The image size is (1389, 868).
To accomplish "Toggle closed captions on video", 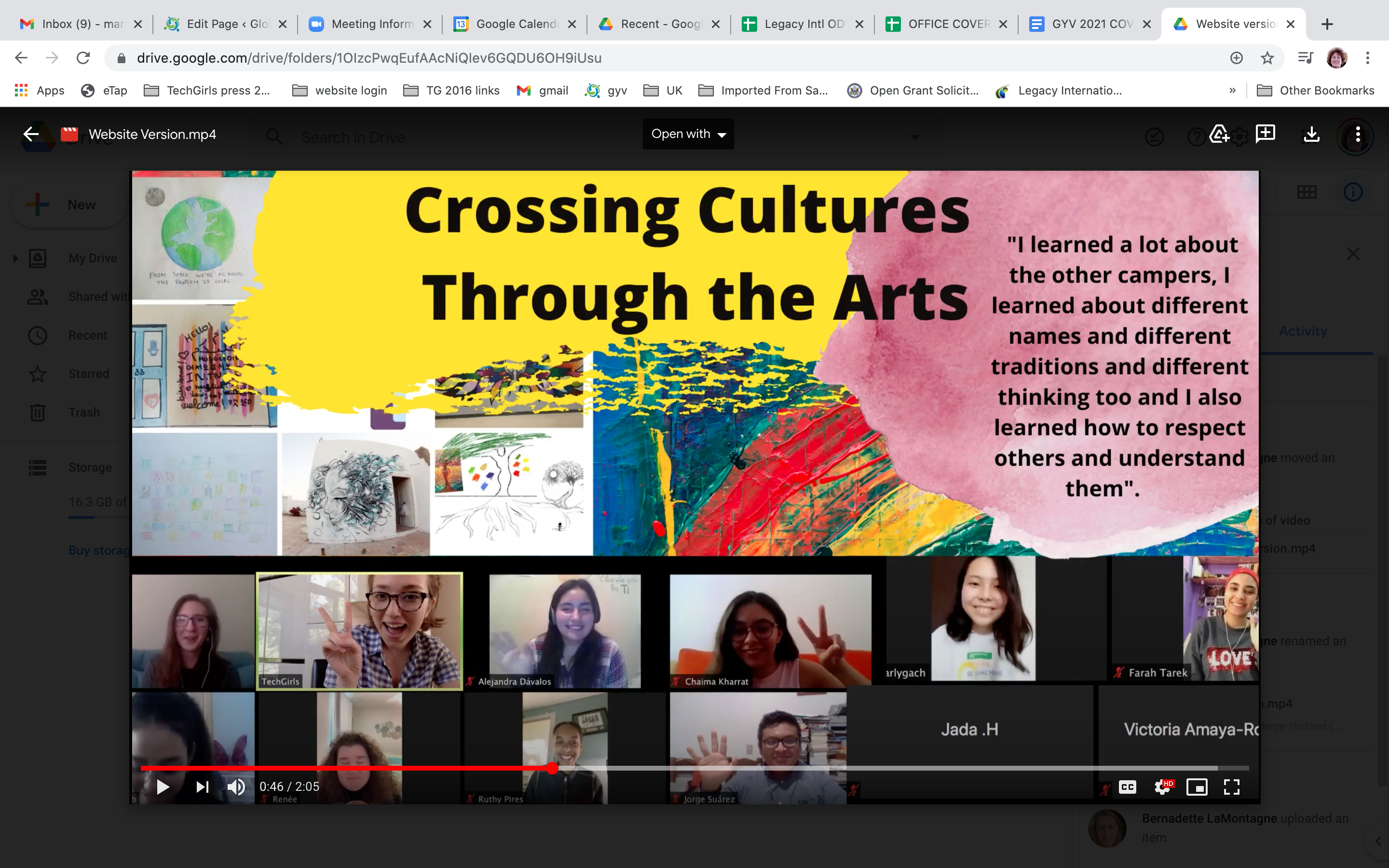I will click(1127, 787).
